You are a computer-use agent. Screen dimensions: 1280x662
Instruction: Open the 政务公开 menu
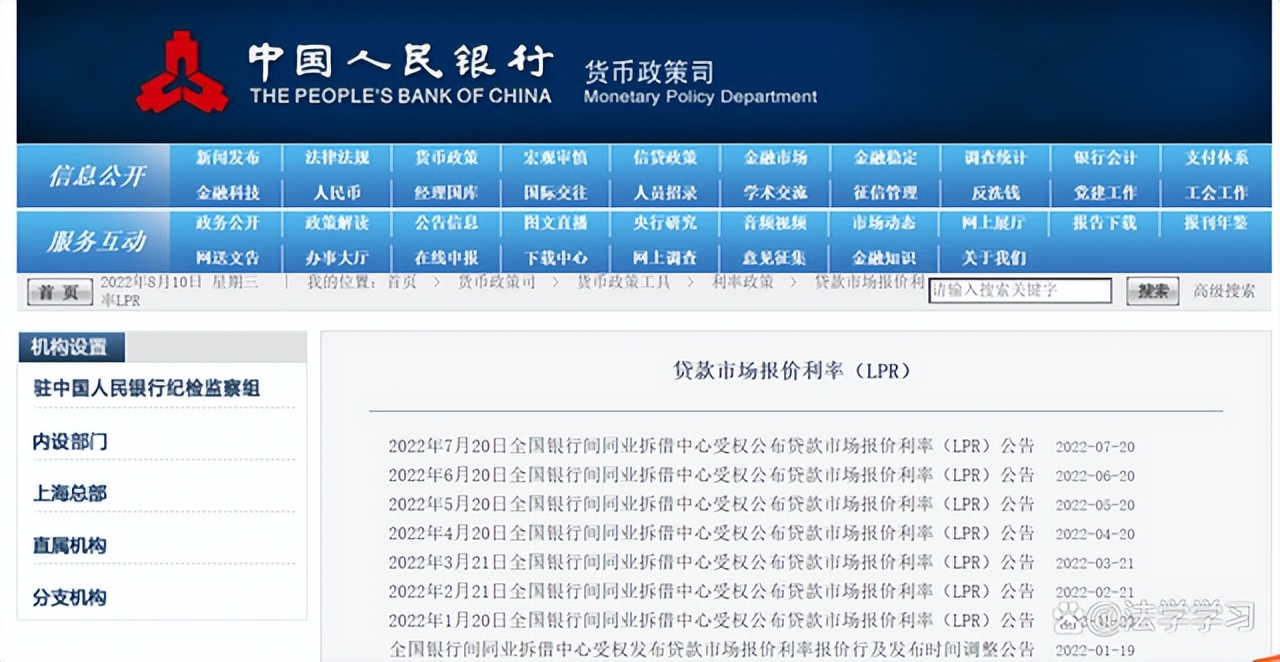click(225, 223)
